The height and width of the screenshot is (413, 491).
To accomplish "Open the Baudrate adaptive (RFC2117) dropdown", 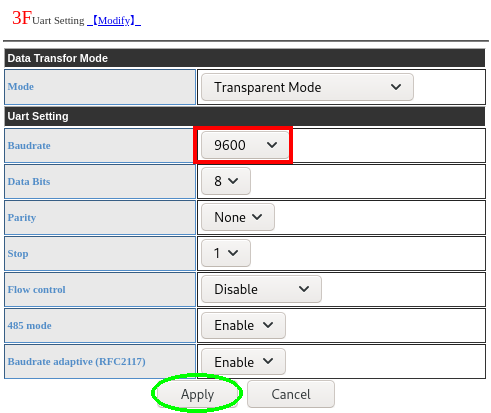I will [x=243, y=362].
